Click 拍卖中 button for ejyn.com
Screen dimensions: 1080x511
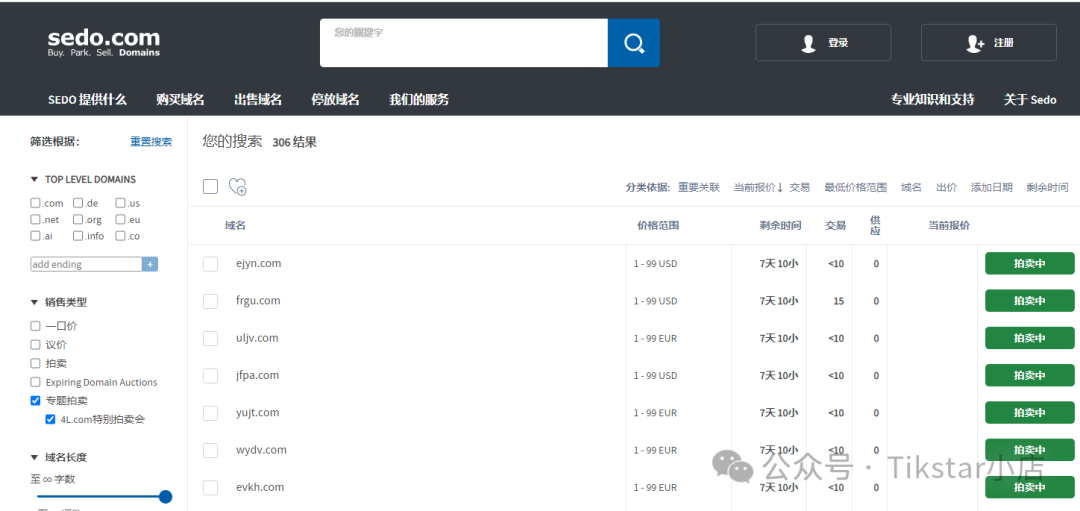(1030, 263)
